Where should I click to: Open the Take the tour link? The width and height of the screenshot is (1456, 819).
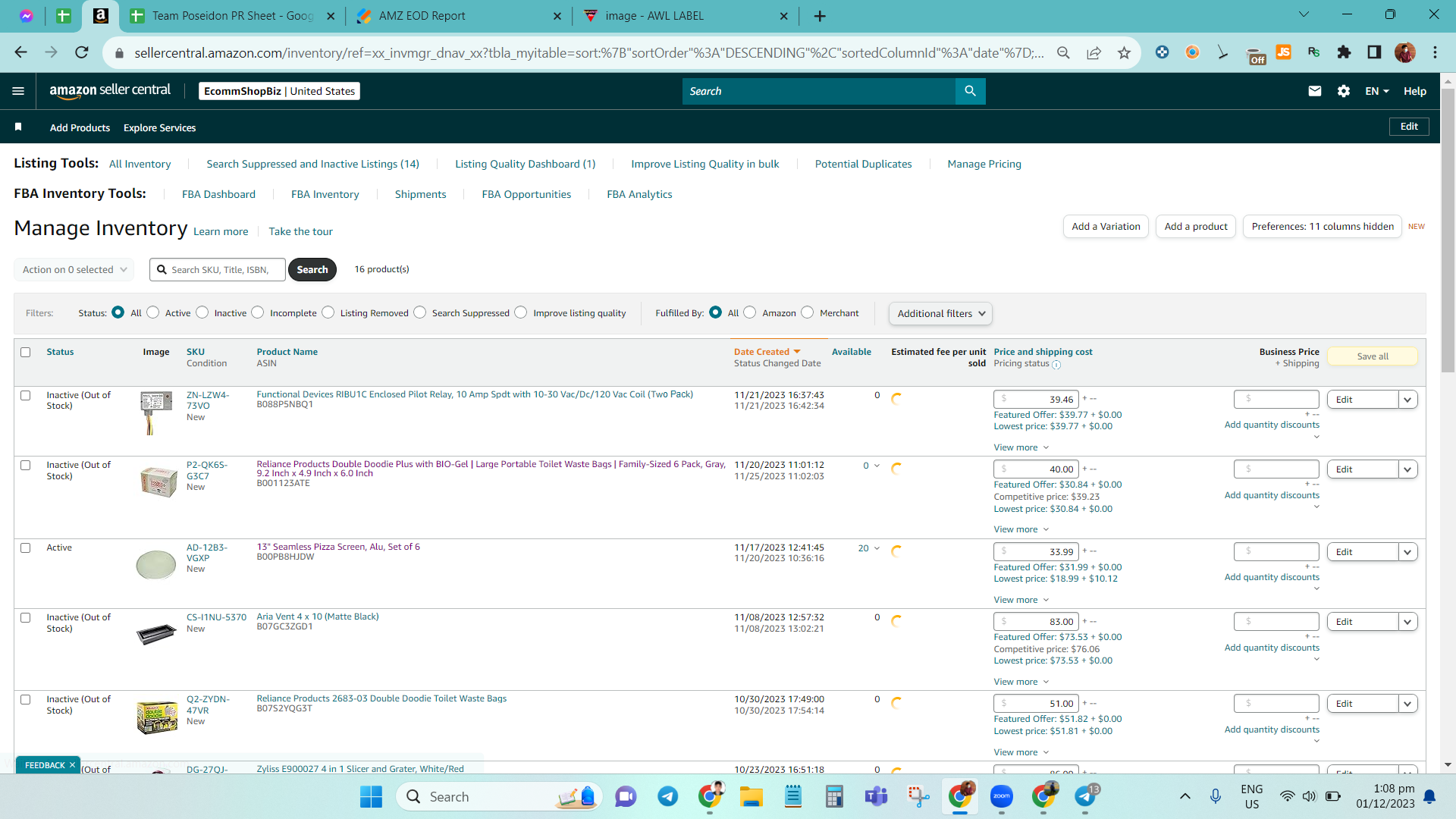[x=300, y=231]
